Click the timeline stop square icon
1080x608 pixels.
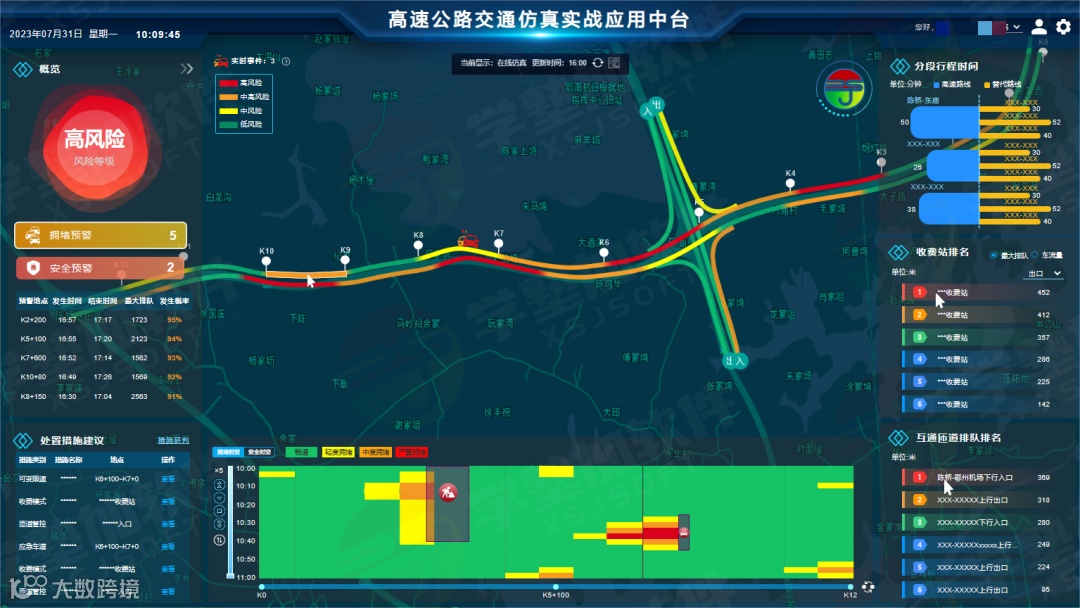[219, 511]
